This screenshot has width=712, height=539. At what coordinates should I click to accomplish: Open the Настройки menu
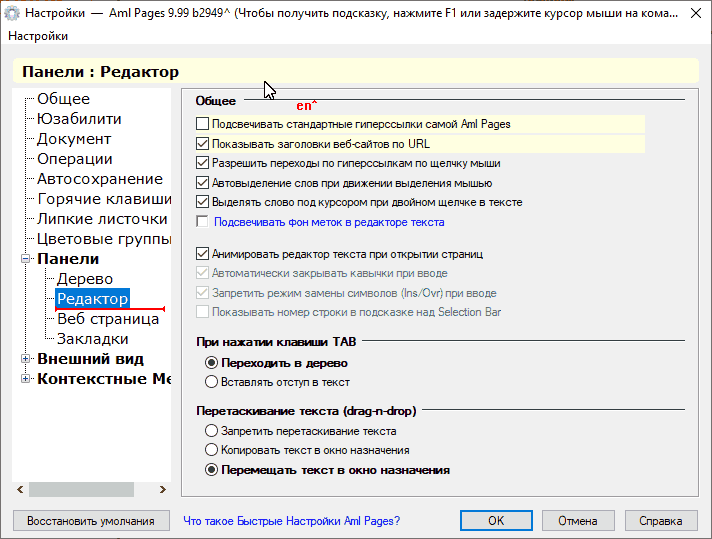(x=38, y=36)
